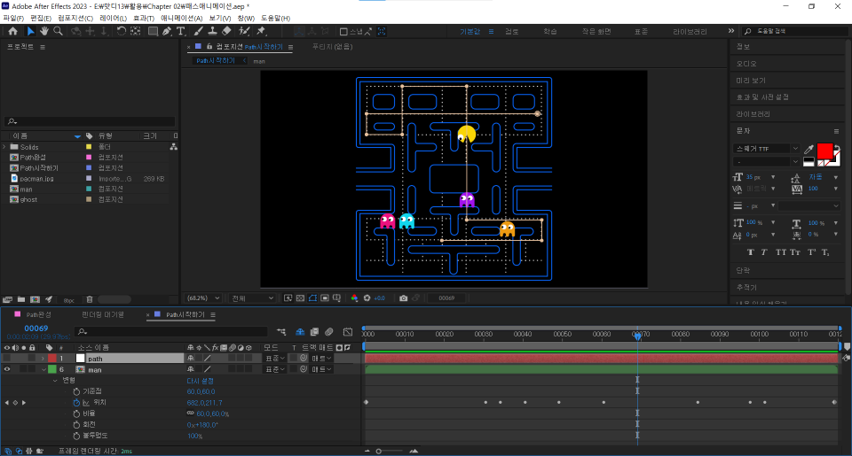The width and height of the screenshot is (852, 456).
Task: Select the Zoom magnifier tool
Action: tap(58, 32)
